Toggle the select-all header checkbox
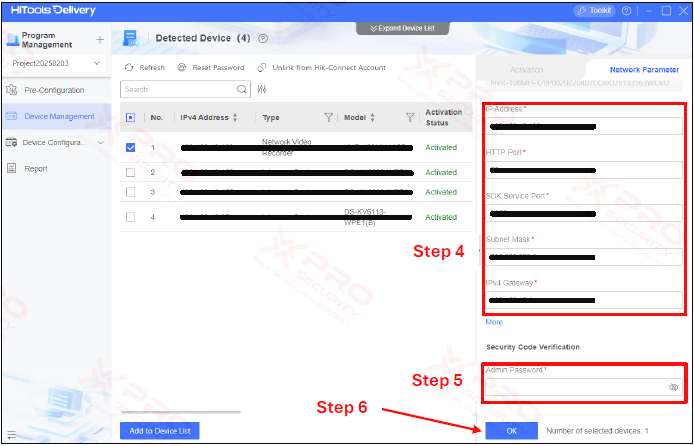The width and height of the screenshot is (694, 446). (131, 118)
